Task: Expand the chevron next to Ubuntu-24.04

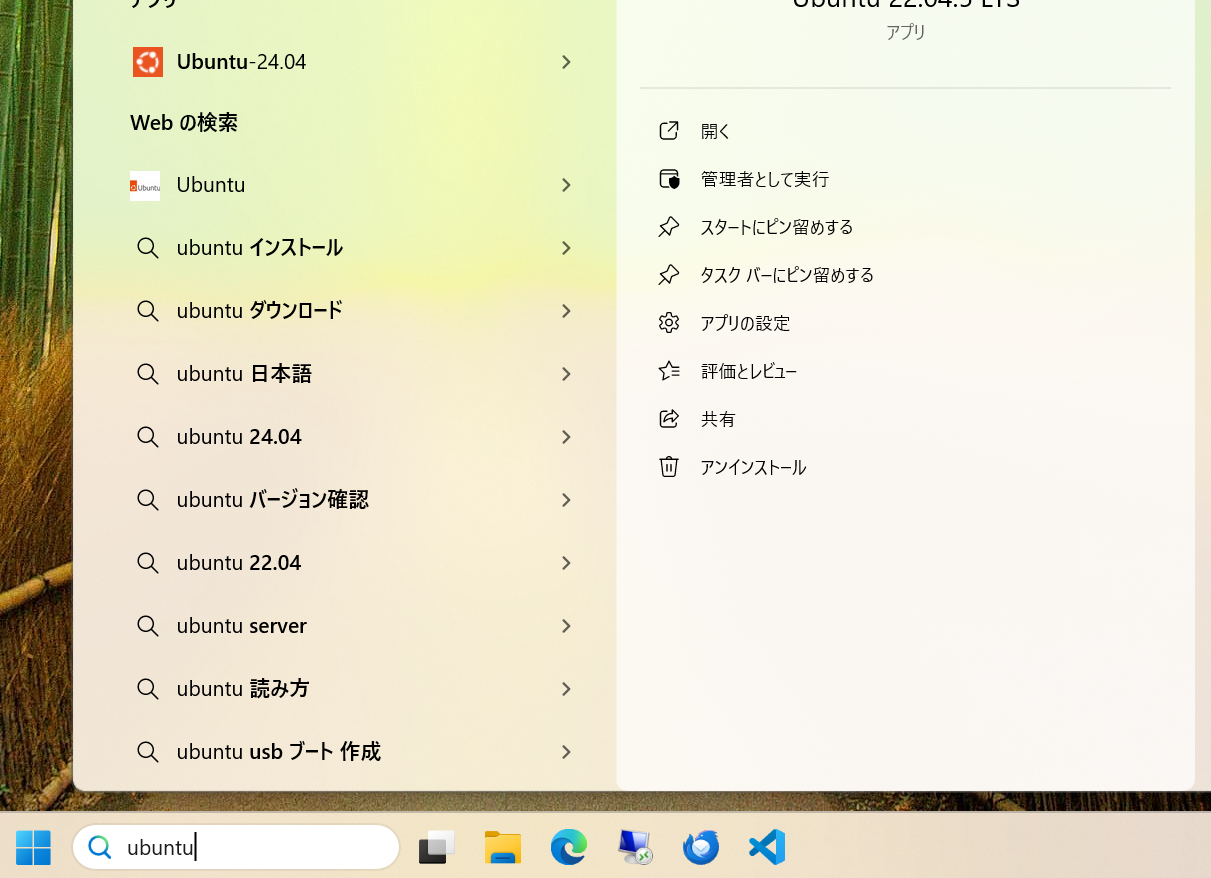Action: [x=566, y=61]
